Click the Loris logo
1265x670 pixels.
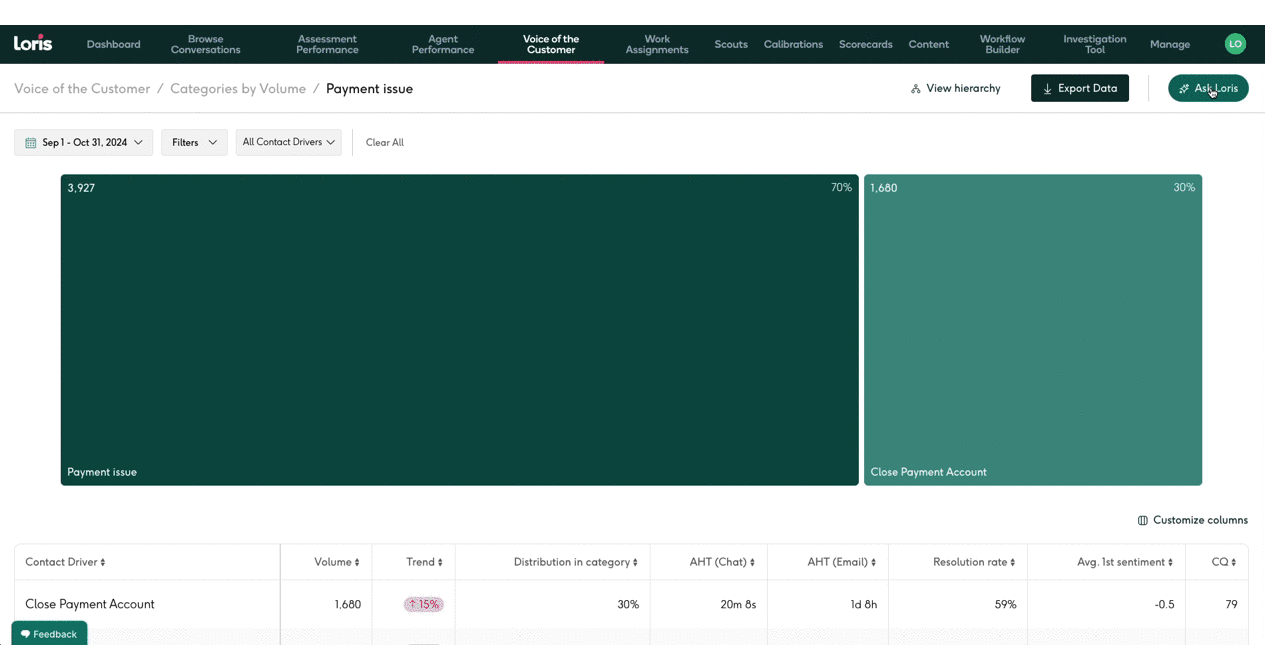click(x=33, y=44)
